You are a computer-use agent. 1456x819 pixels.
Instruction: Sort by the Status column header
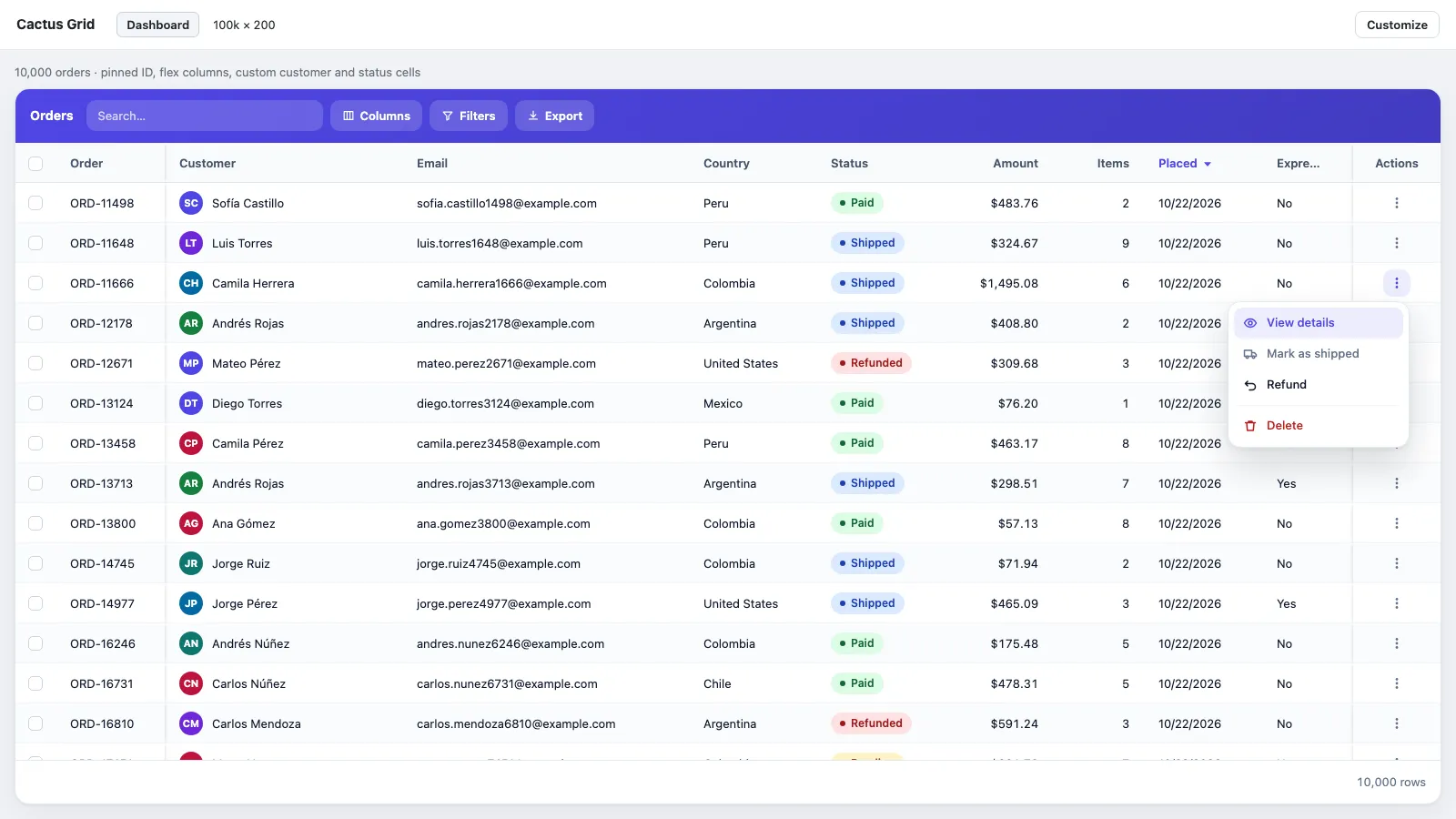(849, 164)
